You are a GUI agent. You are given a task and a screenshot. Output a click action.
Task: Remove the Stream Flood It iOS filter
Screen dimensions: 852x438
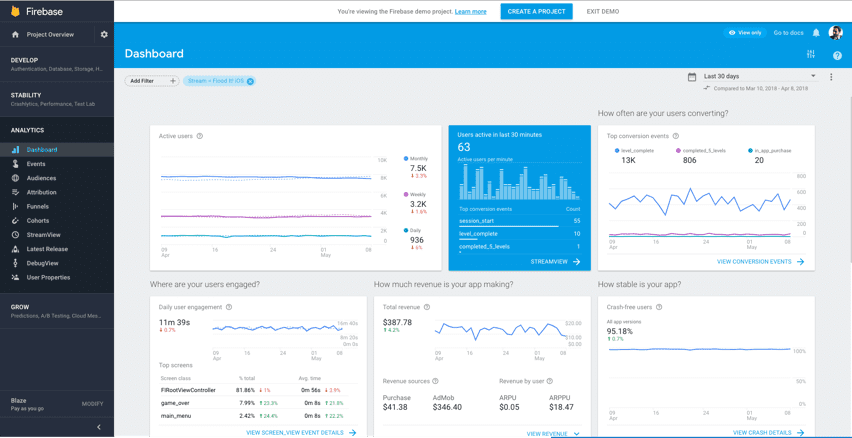250,81
